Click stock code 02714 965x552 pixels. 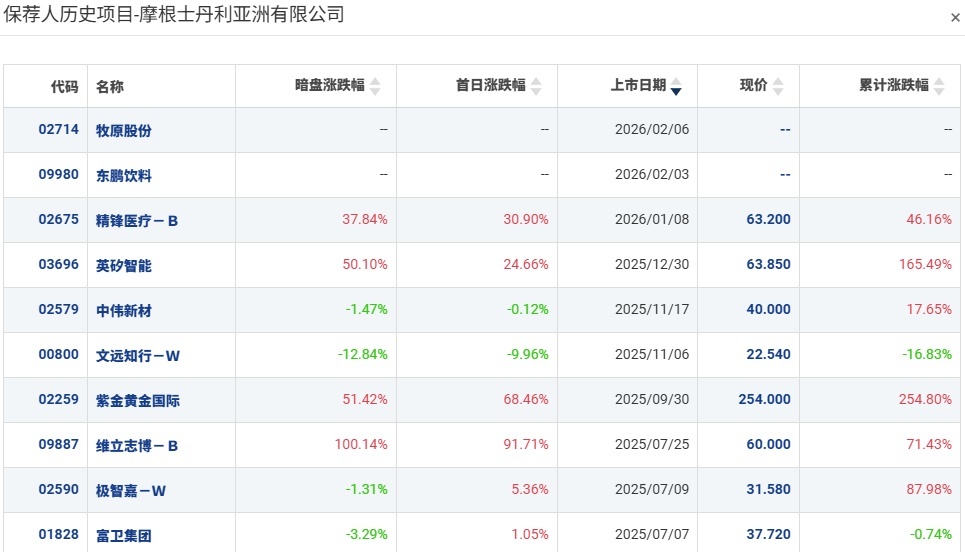(x=58, y=129)
